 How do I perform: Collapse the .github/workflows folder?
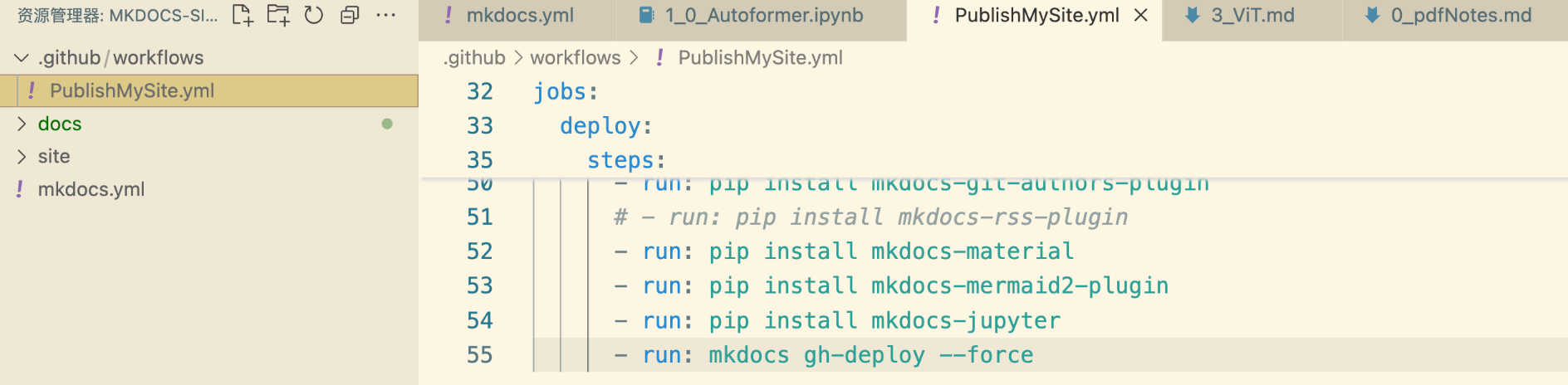[x=22, y=57]
